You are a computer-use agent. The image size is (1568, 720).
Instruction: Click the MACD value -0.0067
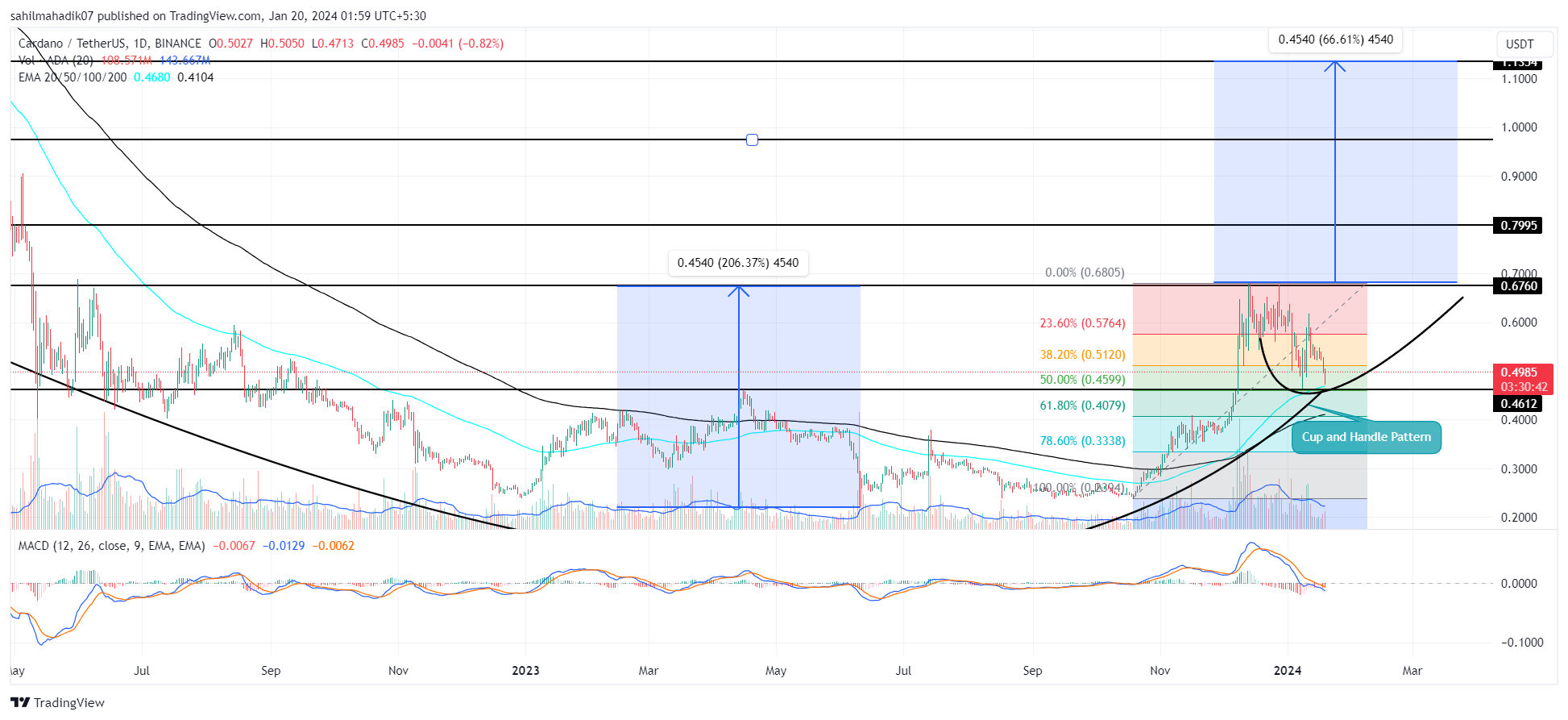tap(234, 546)
